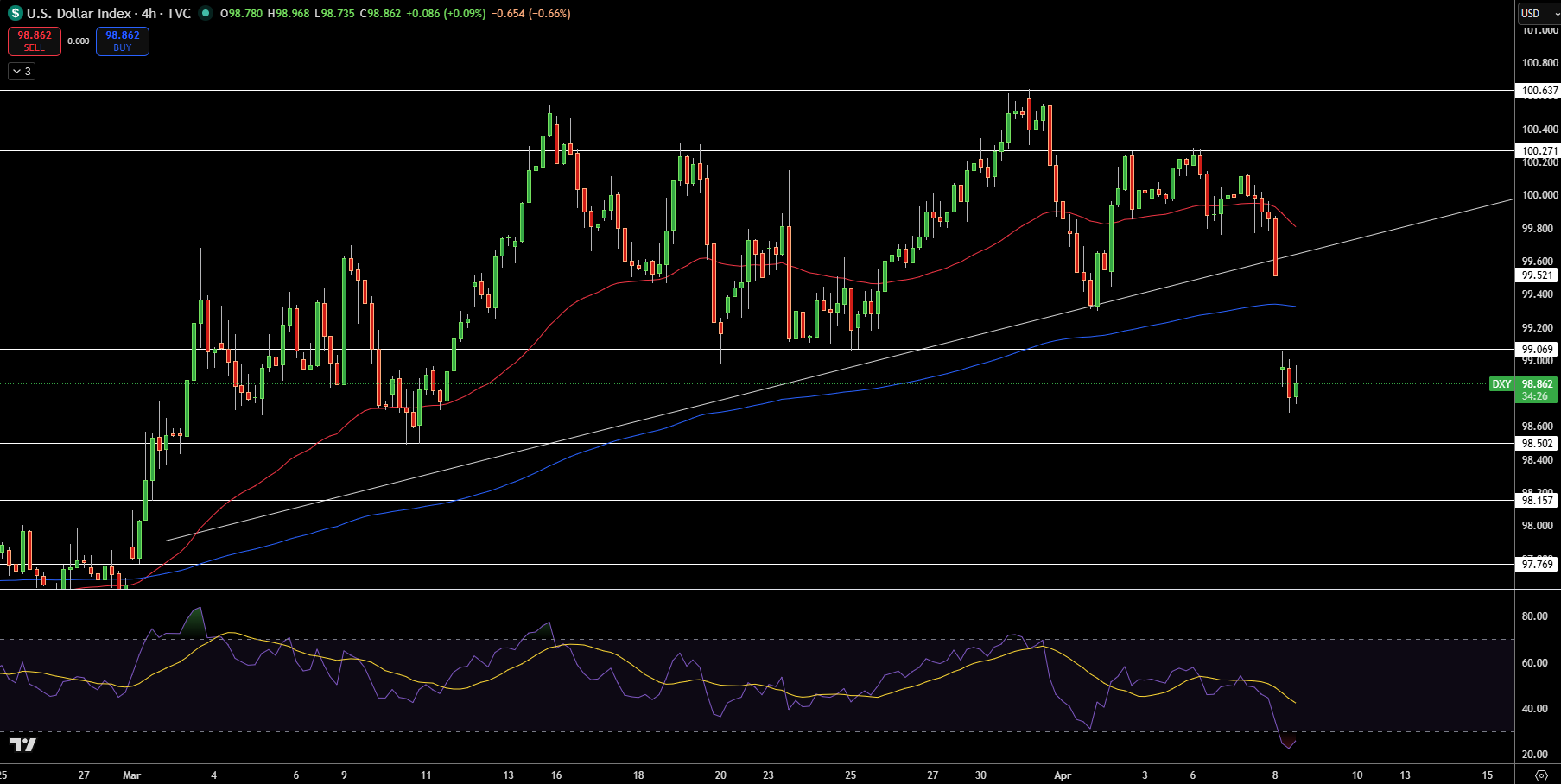Screen dimensions: 1561x784
Task: Select the 98.502 price level label
Action: pos(1538,443)
